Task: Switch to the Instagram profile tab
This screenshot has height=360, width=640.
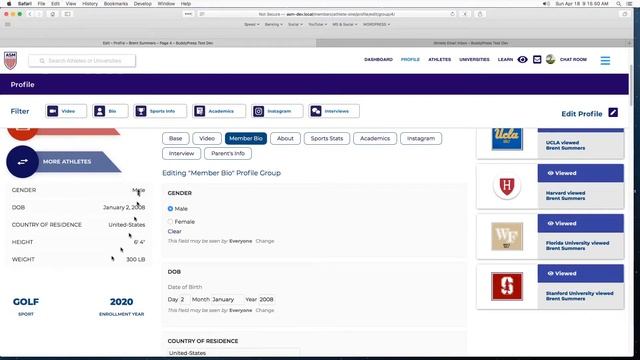Action: click(421, 138)
